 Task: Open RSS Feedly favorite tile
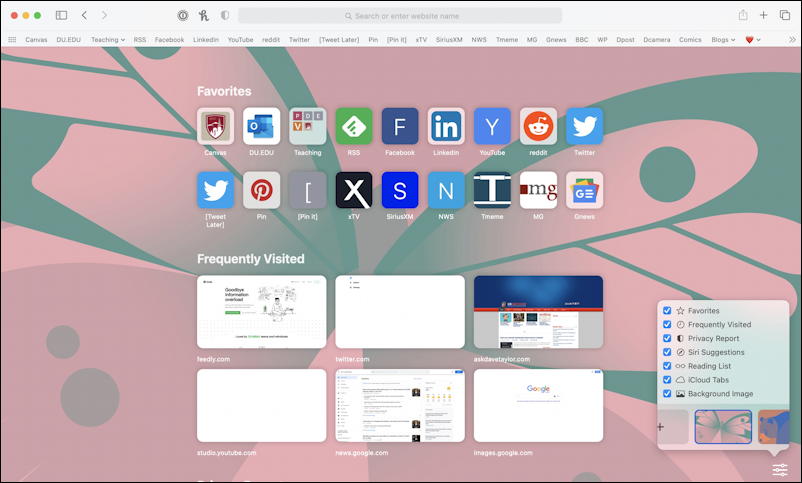[x=353, y=126]
